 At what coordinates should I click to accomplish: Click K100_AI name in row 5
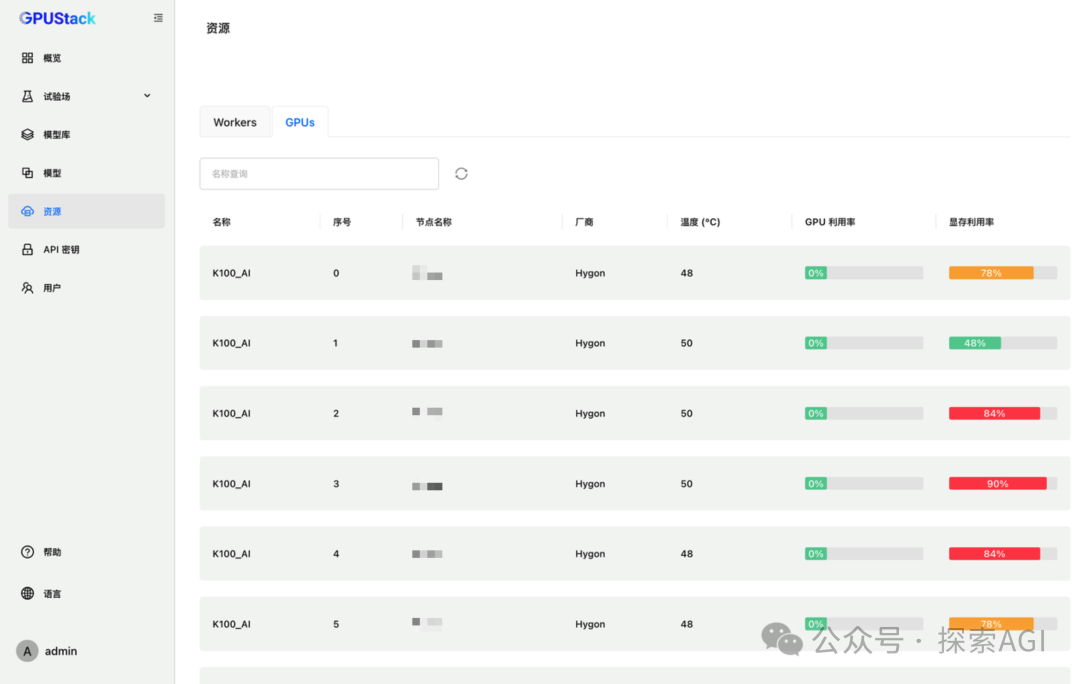coord(231,624)
